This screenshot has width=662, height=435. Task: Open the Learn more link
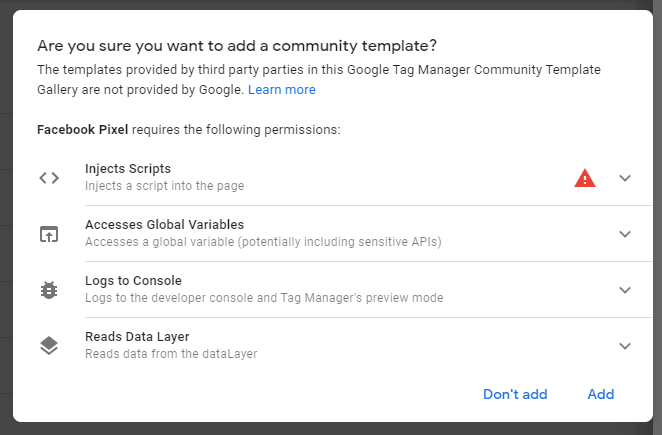pos(282,90)
